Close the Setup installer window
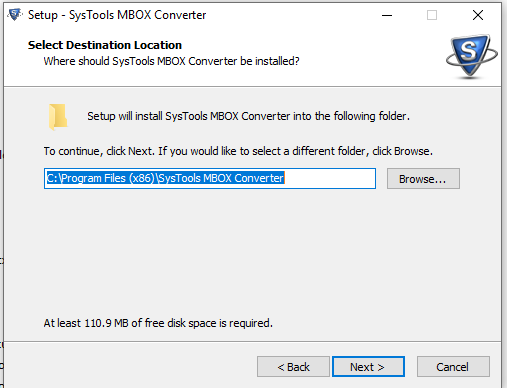The width and height of the screenshot is (507, 388). (478, 15)
